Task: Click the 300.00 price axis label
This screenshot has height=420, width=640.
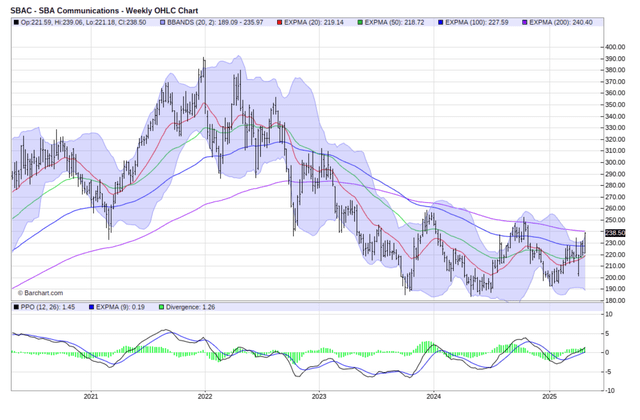Action: click(x=615, y=162)
